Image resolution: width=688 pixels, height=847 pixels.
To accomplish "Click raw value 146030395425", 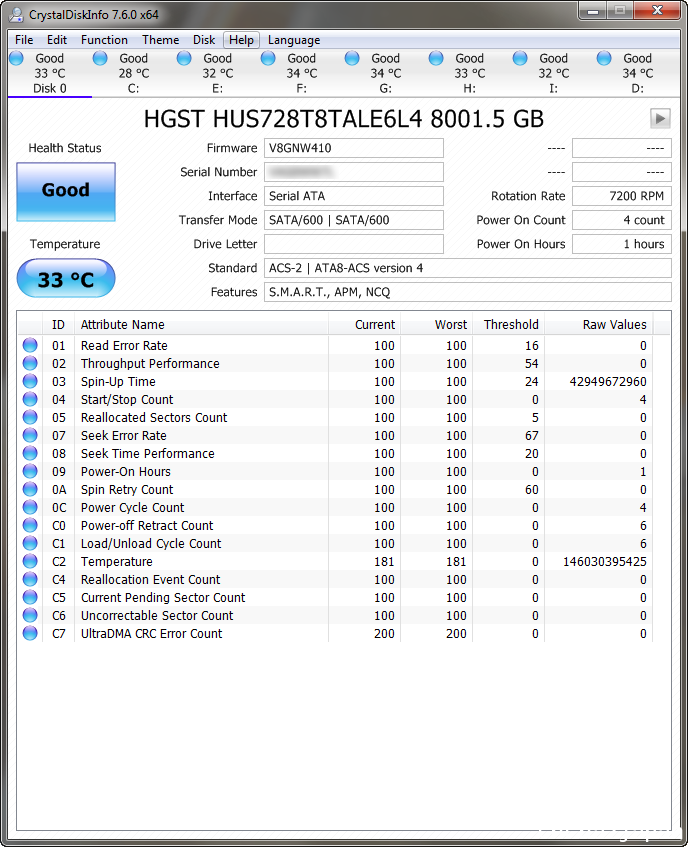I will 604,562.
